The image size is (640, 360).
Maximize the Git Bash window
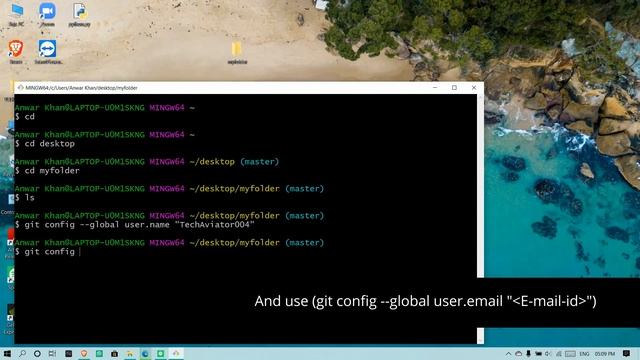454,88
